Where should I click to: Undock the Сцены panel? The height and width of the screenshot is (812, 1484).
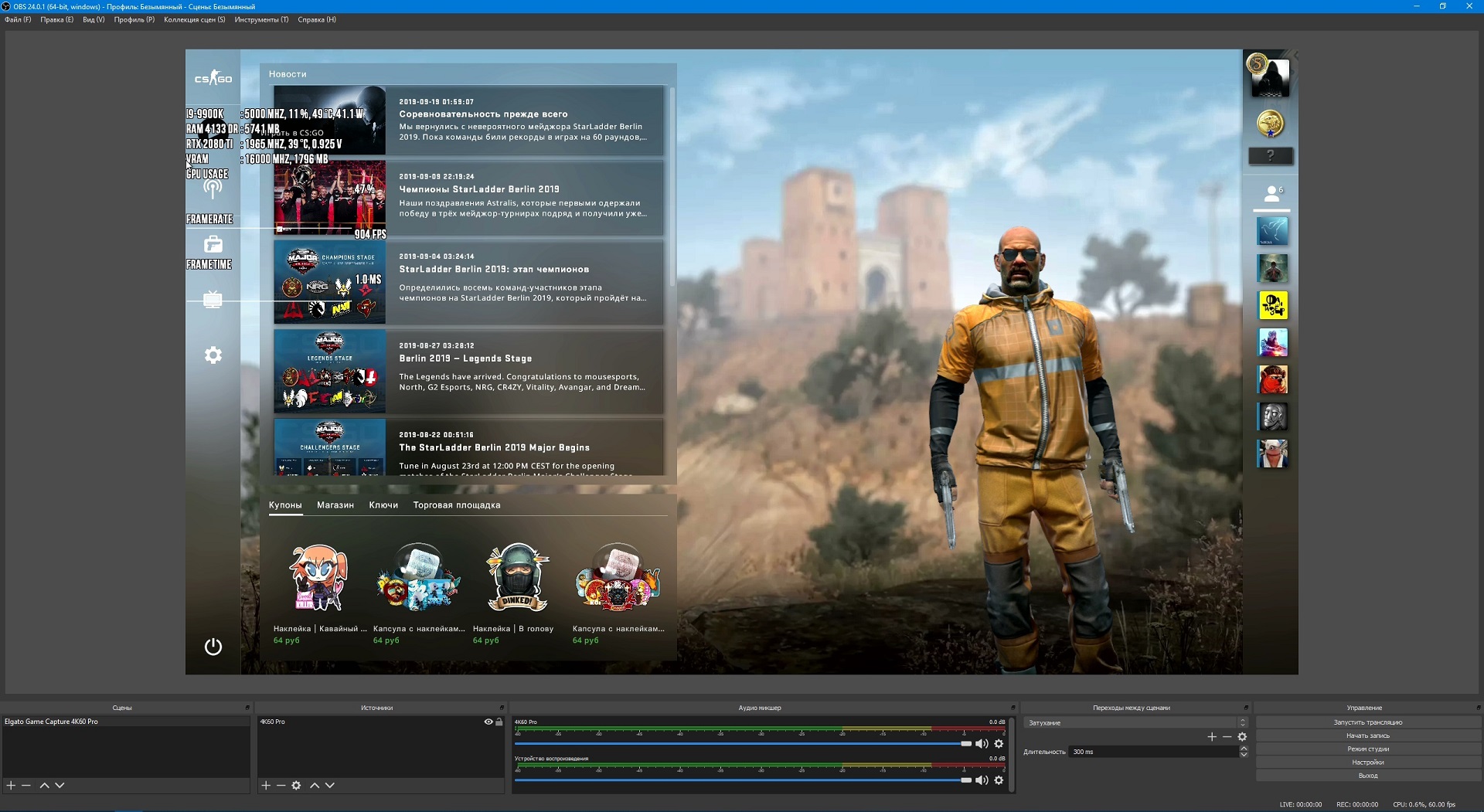(247, 708)
